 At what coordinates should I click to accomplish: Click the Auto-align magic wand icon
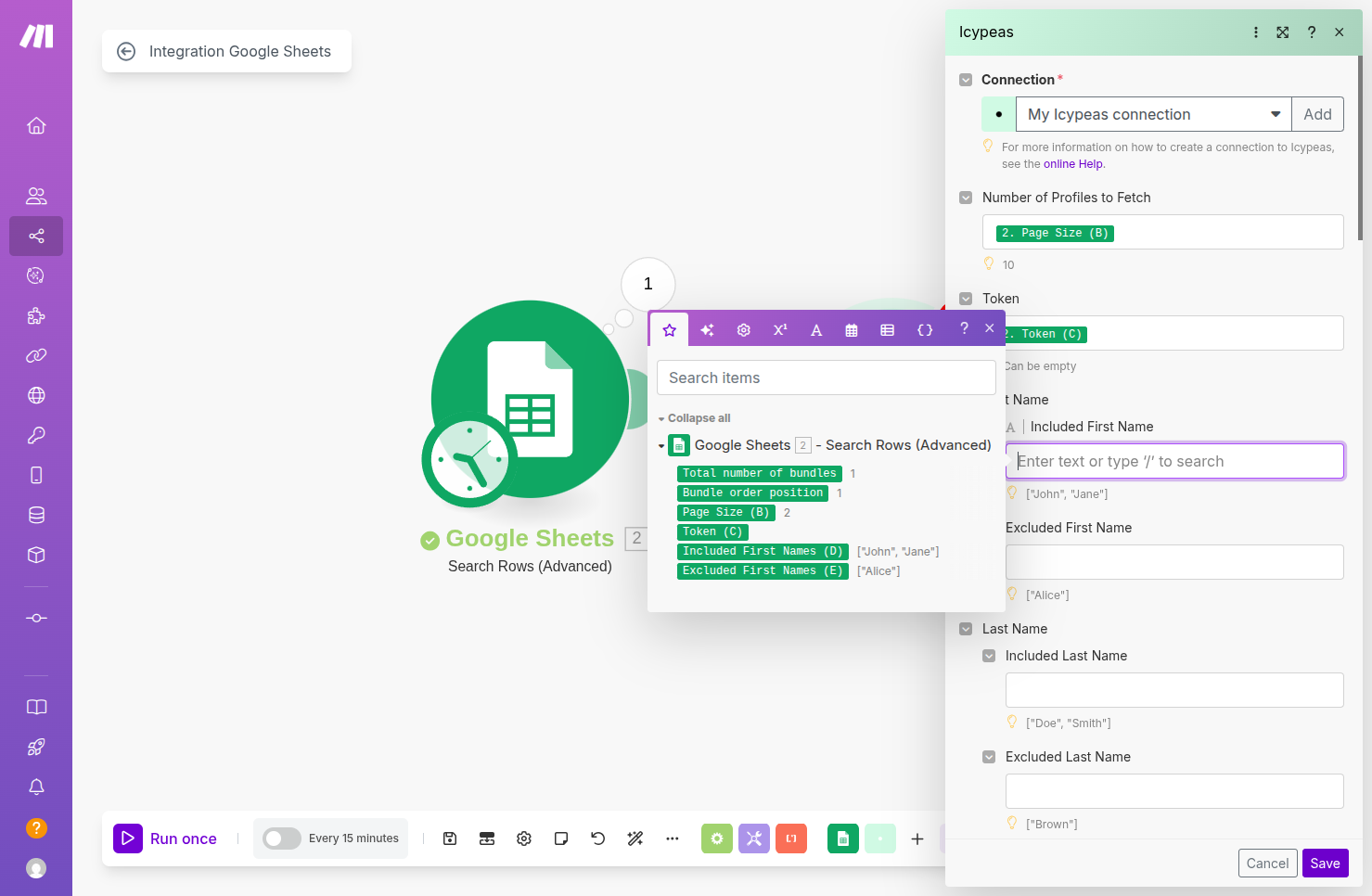[x=635, y=838]
